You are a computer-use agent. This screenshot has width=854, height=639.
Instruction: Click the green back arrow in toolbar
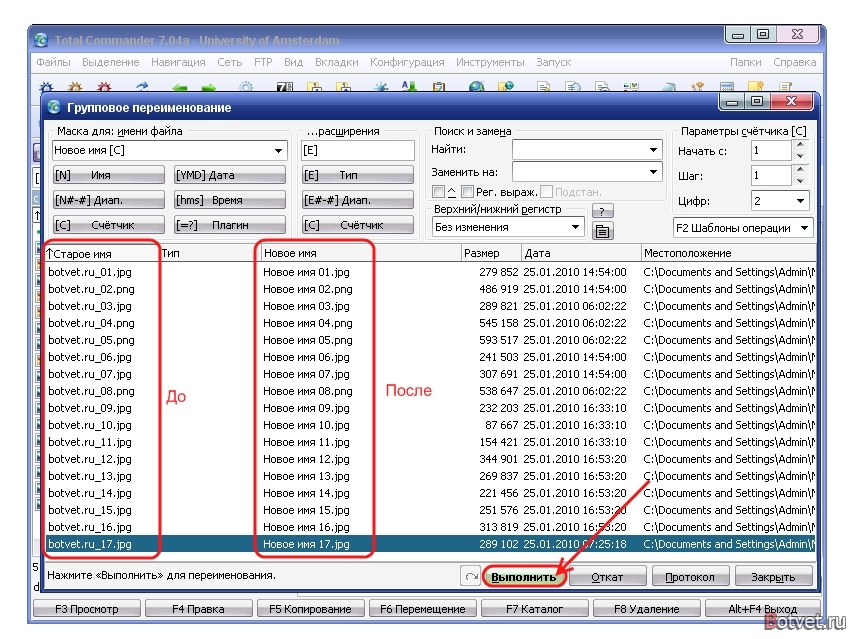point(180,87)
